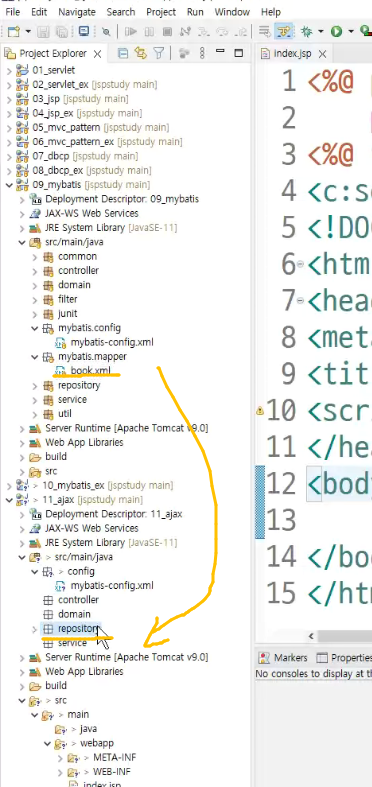Image resolution: width=372 pixels, height=787 pixels.
Task: Maximize the Project Explorer panel
Action: 239,53
